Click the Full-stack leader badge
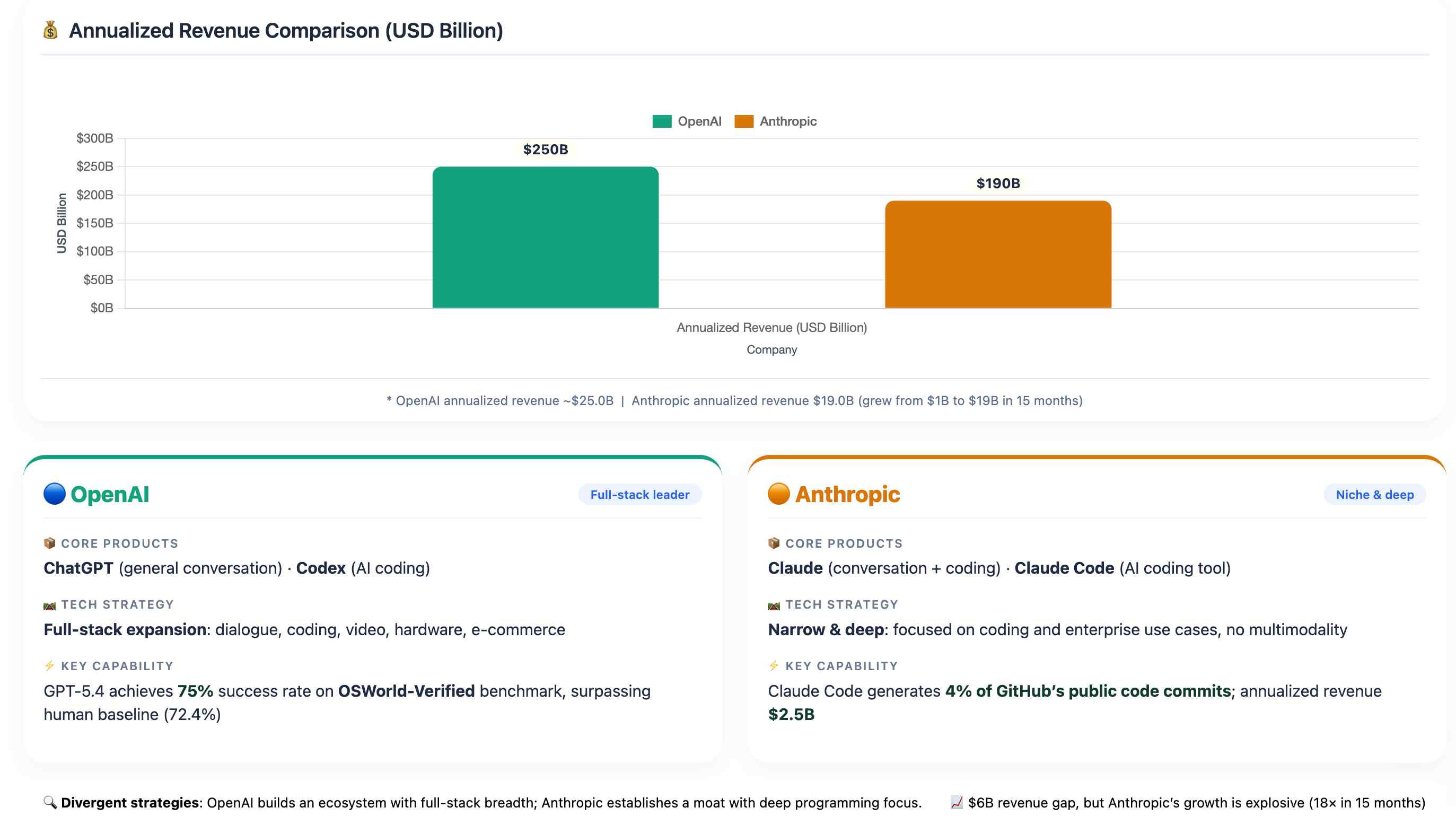Screen dimensions: 1456x825 tap(639, 494)
